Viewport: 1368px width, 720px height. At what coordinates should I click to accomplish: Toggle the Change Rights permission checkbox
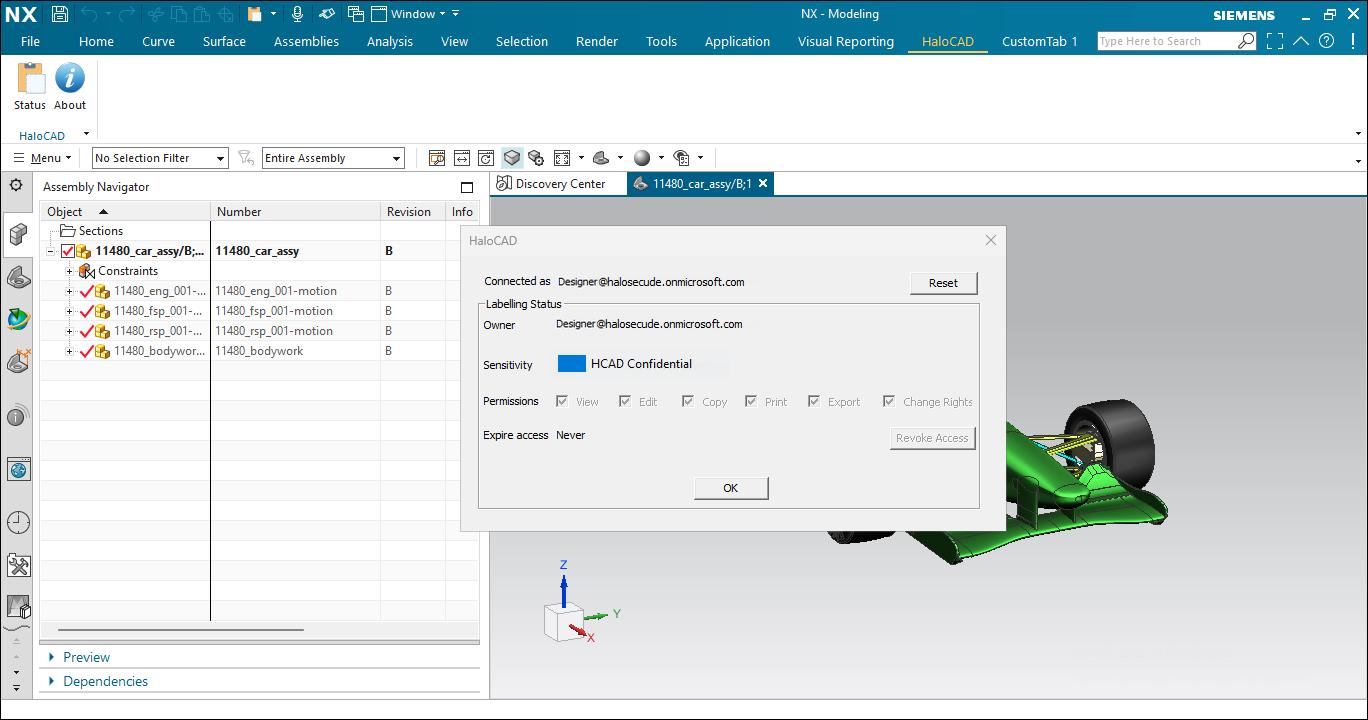point(889,400)
